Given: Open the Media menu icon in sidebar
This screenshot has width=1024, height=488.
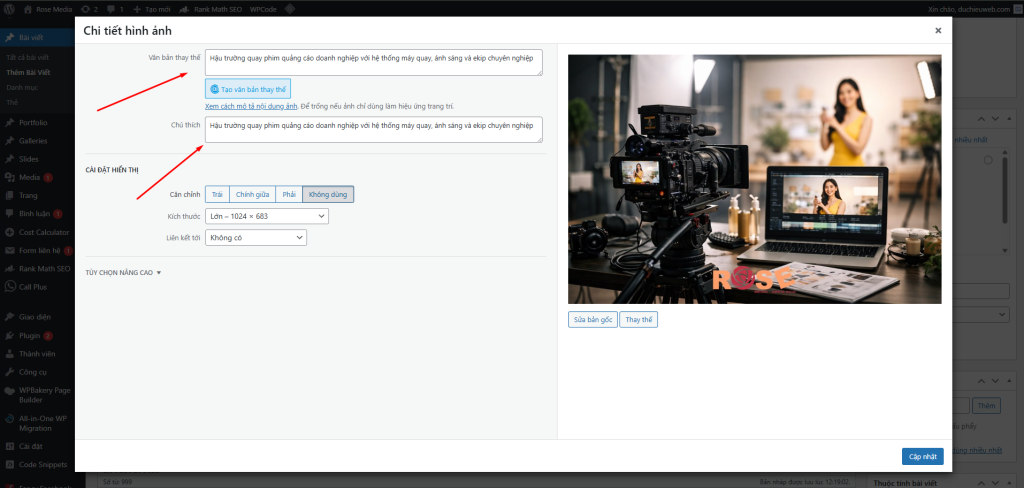Looking at the screenshot, I should 10,177.
